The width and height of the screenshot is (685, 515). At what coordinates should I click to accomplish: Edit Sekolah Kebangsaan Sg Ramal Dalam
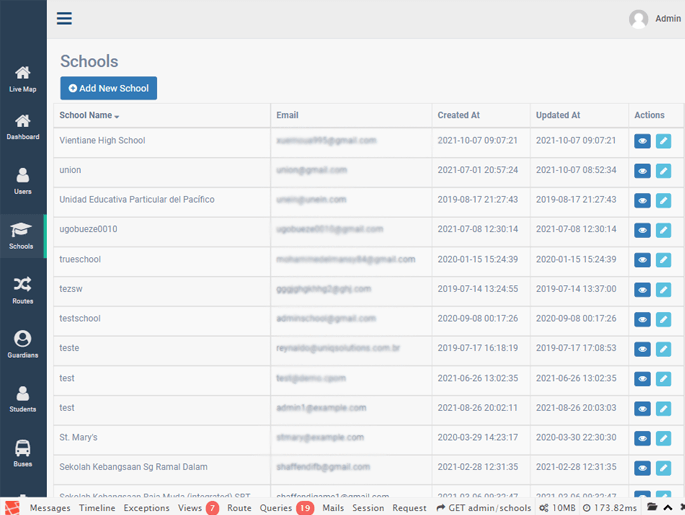coord(663,468)
